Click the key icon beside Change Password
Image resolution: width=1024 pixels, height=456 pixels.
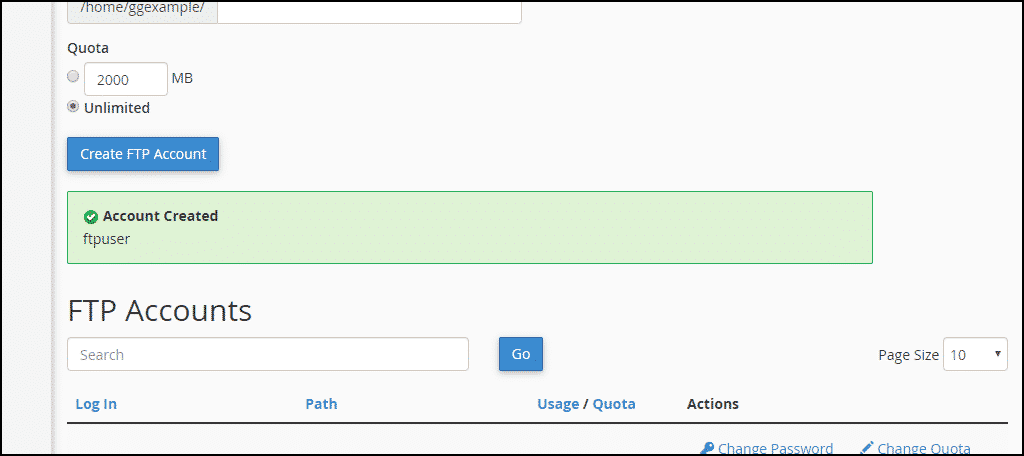point(706,448)
